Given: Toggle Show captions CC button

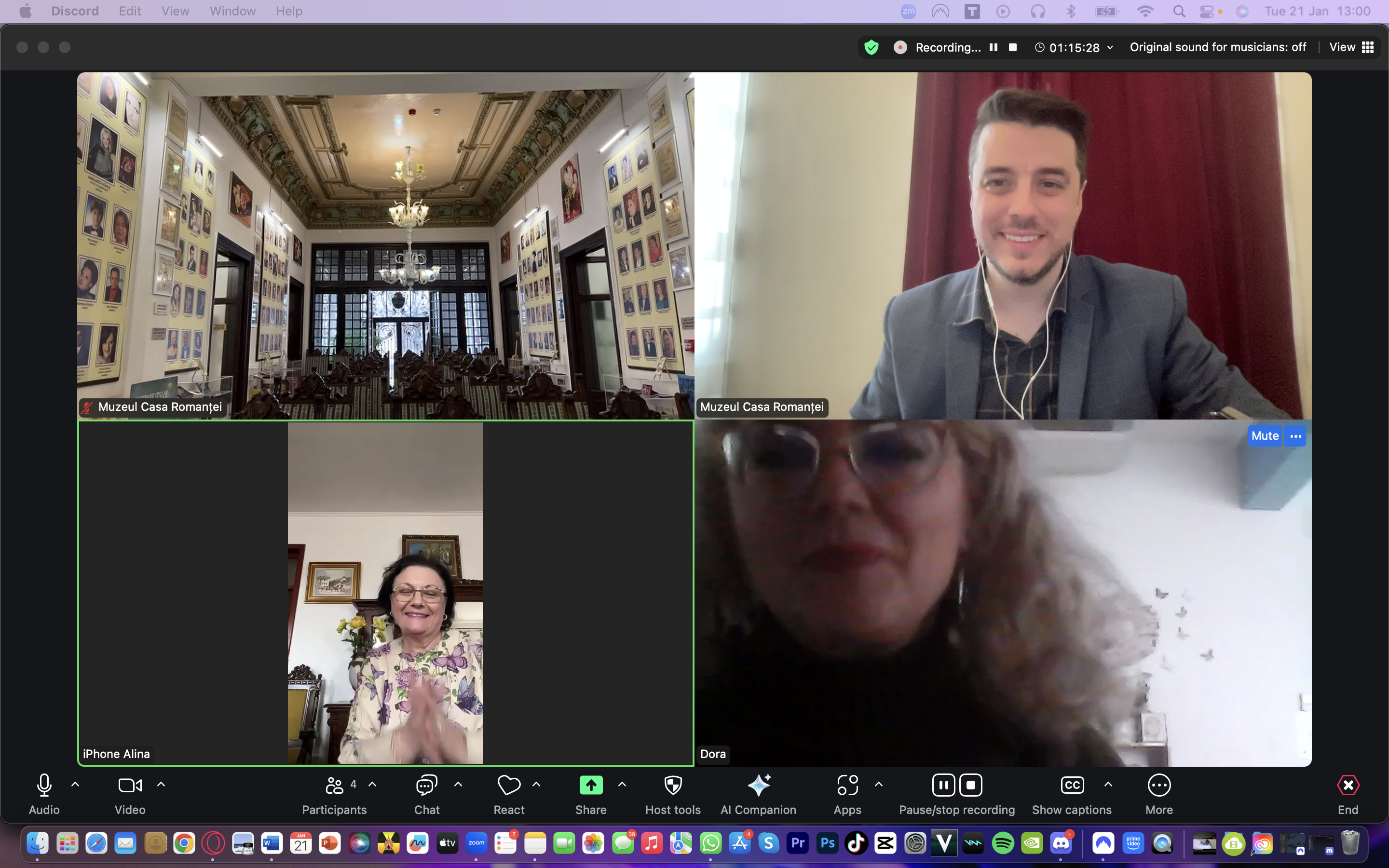Looking at the screenshot, I should click(x=1072, y=786).
